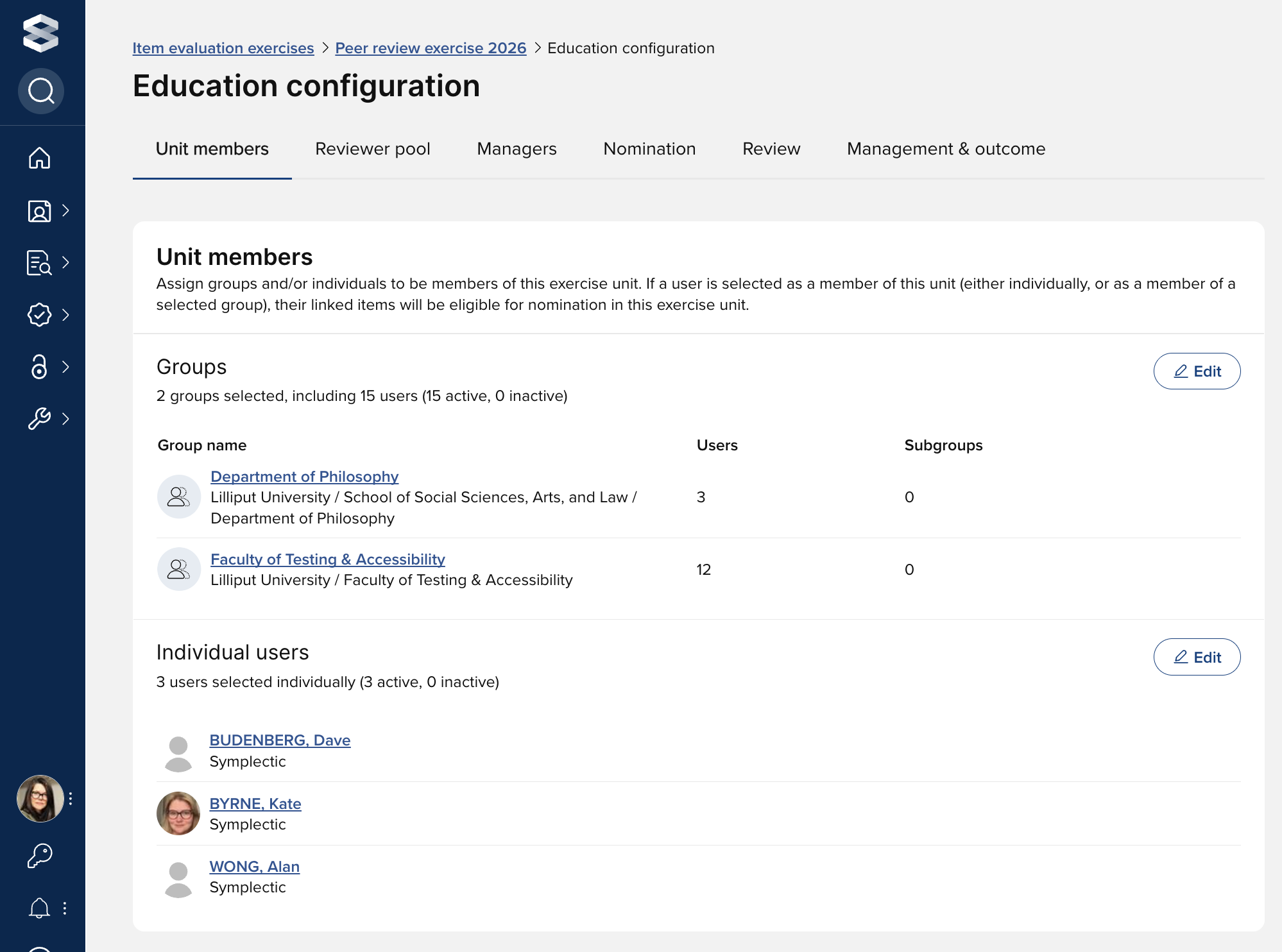Viewport: 1282px width, 952px height.
Task: Go to Home via the sidebar icon
Action: click(39, 158)
